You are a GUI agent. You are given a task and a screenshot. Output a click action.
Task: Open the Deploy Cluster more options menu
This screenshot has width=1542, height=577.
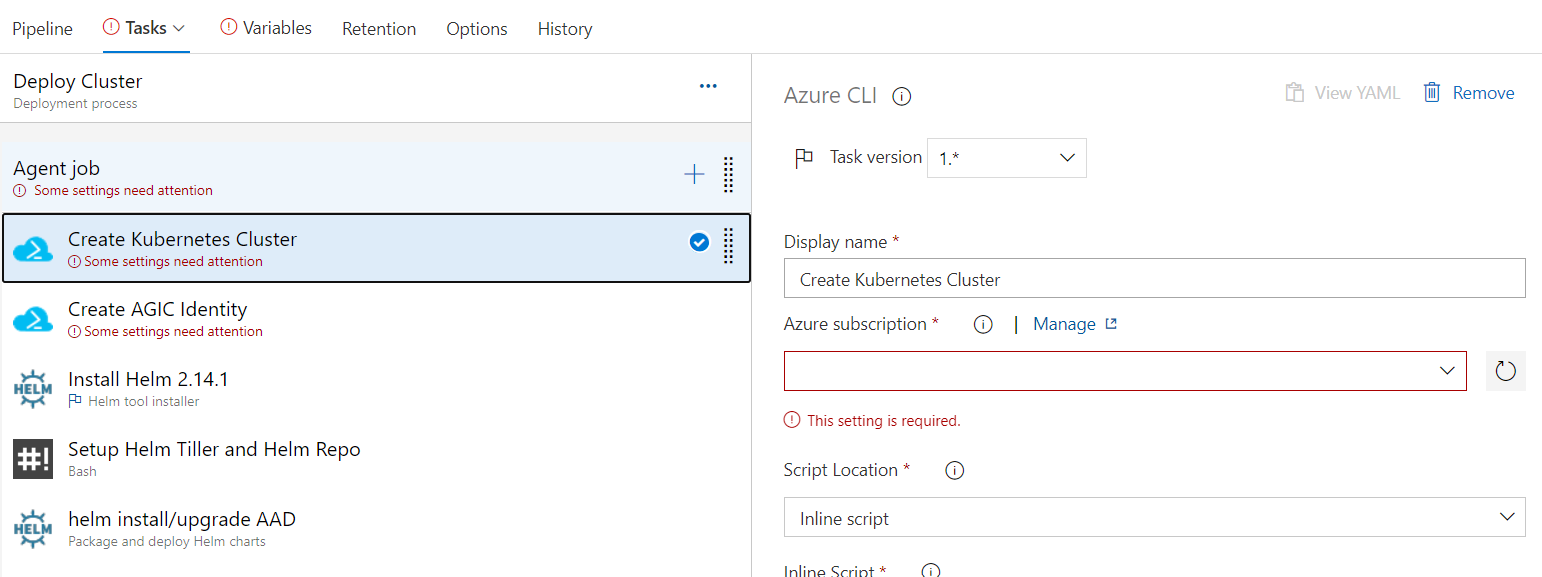[x=708, y=86]
